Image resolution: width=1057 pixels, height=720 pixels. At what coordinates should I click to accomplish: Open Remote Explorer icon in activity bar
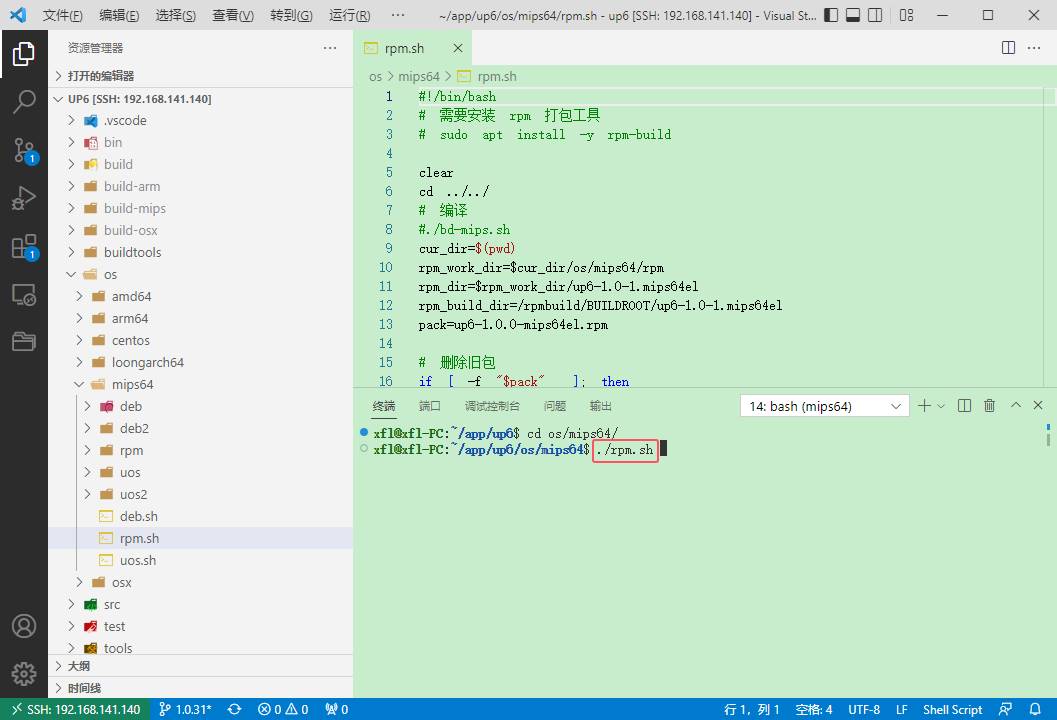[23, 294]
